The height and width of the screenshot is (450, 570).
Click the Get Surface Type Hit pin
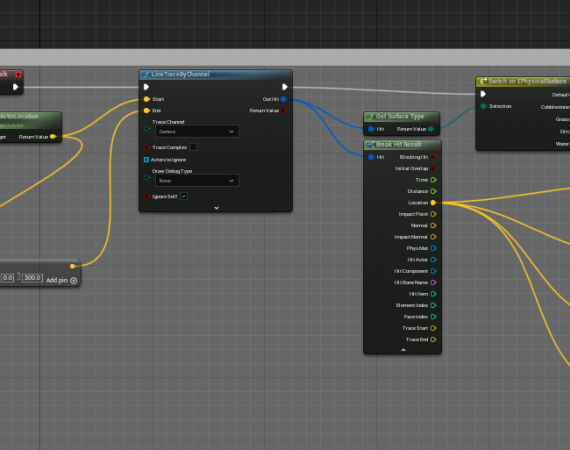(371, 129)
